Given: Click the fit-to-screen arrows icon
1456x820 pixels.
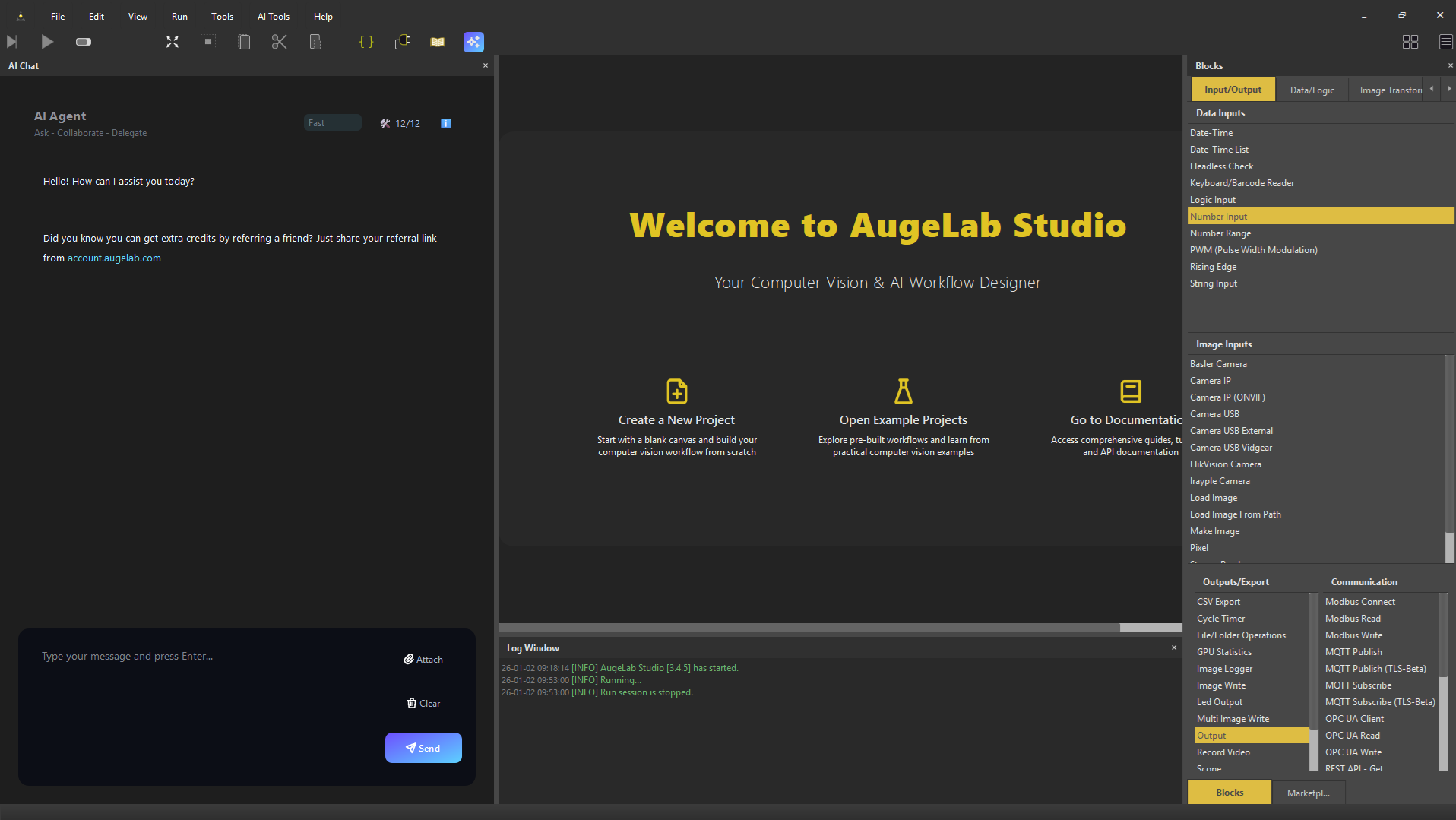Looking at the screenshot, I should (x=173, y=42).
